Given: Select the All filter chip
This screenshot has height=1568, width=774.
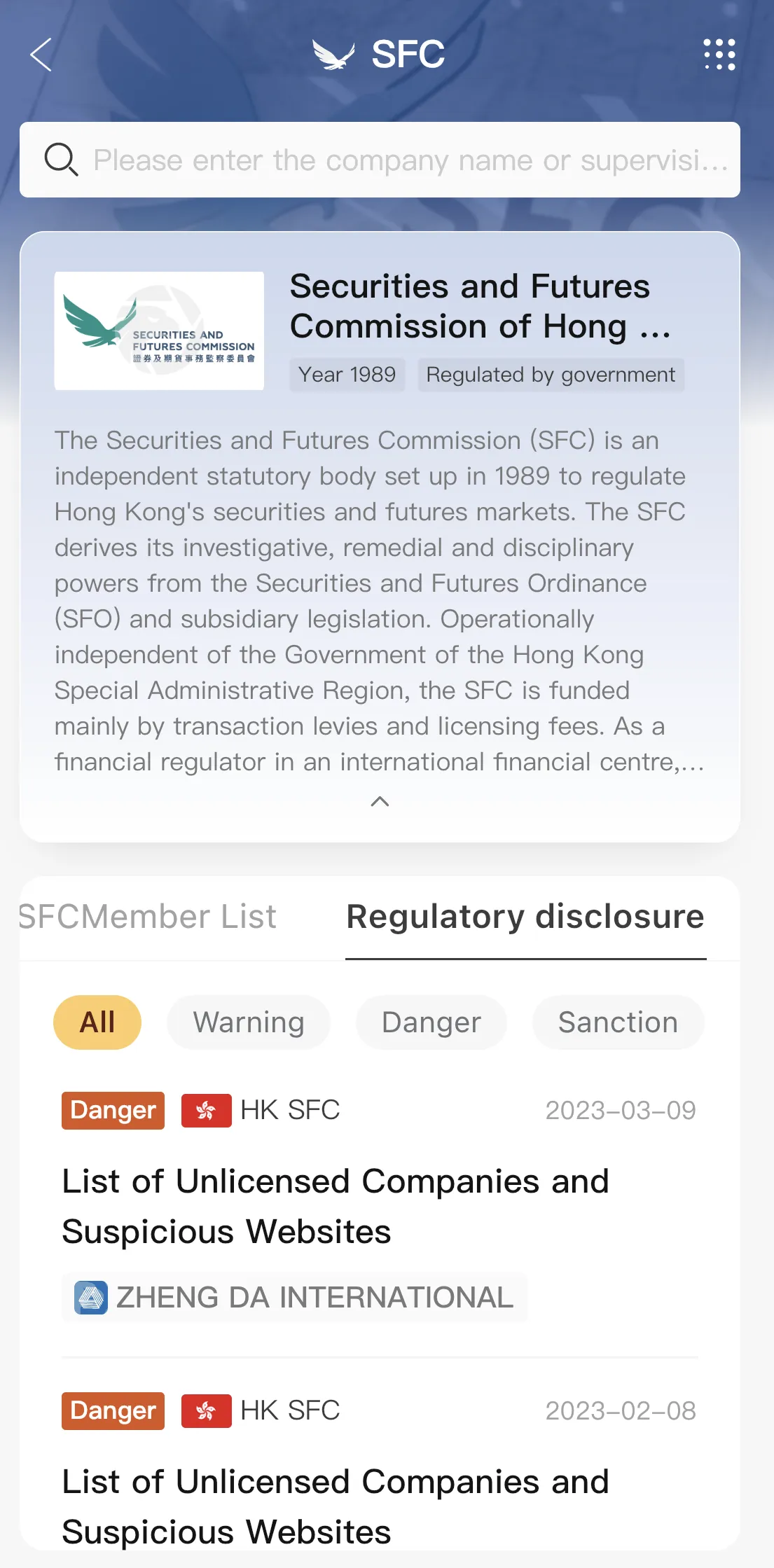Looking at the screenshot, I should point(97,1022).
